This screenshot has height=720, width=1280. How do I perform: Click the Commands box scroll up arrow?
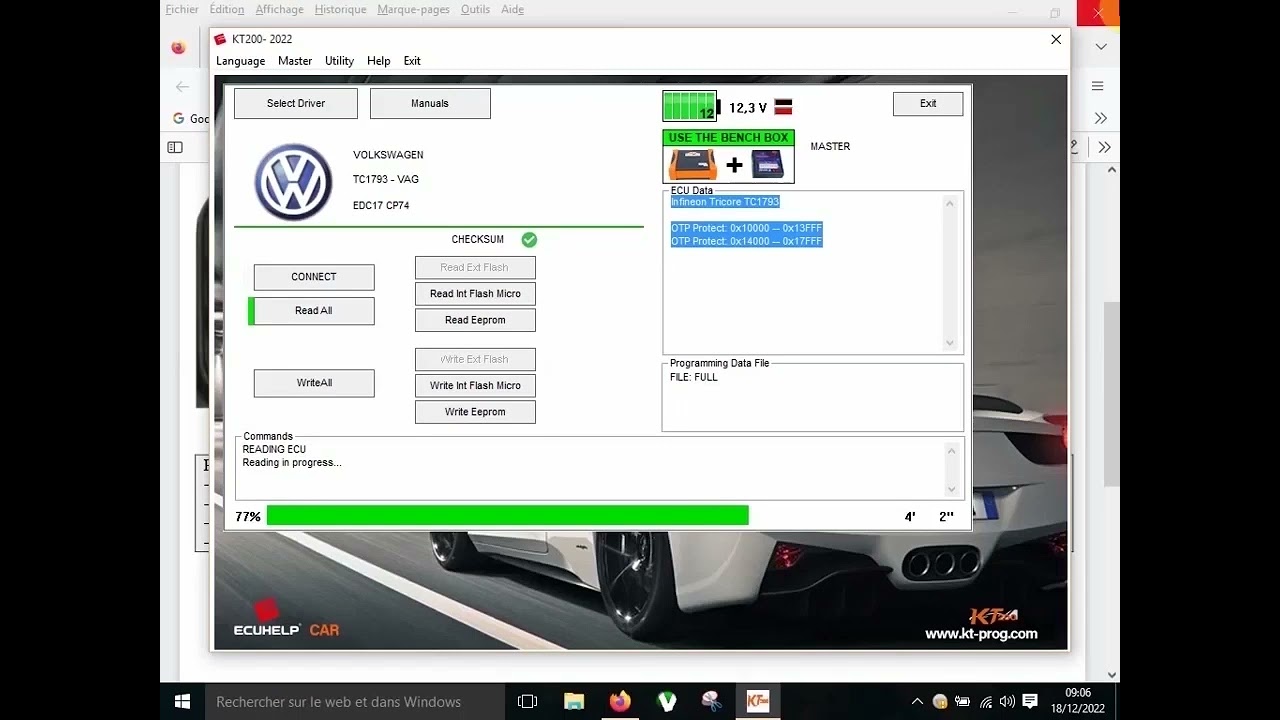tap(951, 451)
